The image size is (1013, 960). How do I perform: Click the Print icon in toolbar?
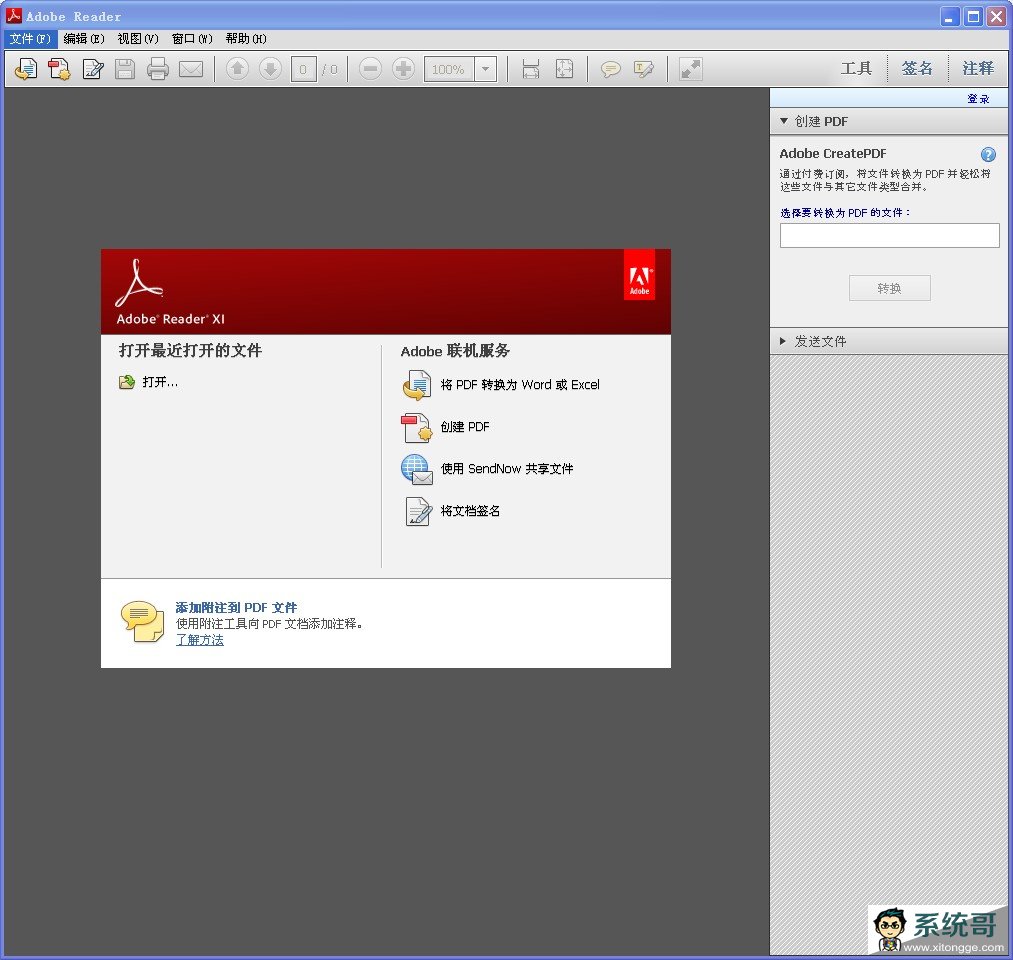point(158,68)
